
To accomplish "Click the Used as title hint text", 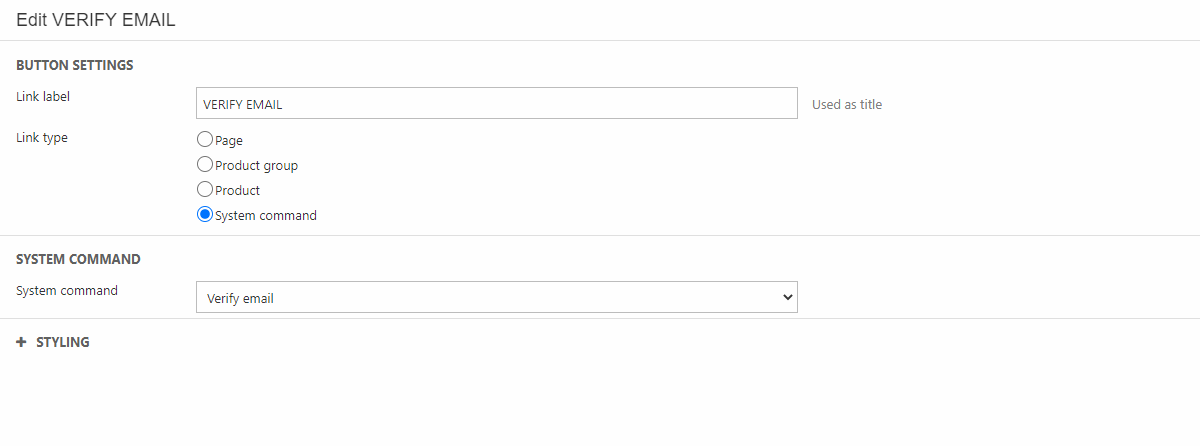I will click(847, 104).
